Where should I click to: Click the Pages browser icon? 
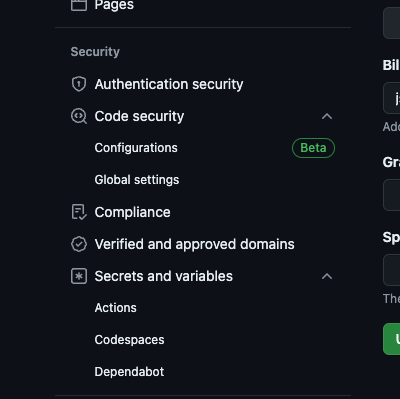point(79,5)
